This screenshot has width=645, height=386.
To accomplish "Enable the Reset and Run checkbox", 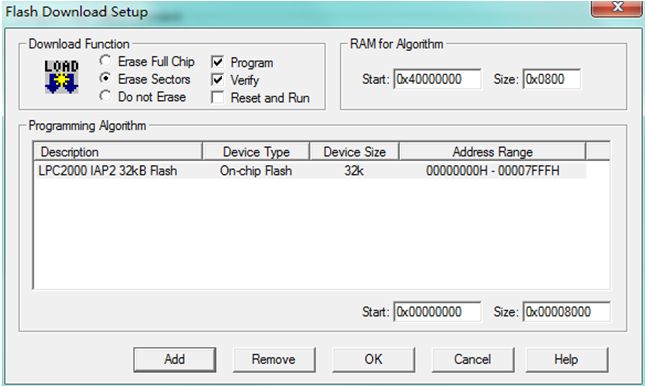I will [x=218, y=98].
